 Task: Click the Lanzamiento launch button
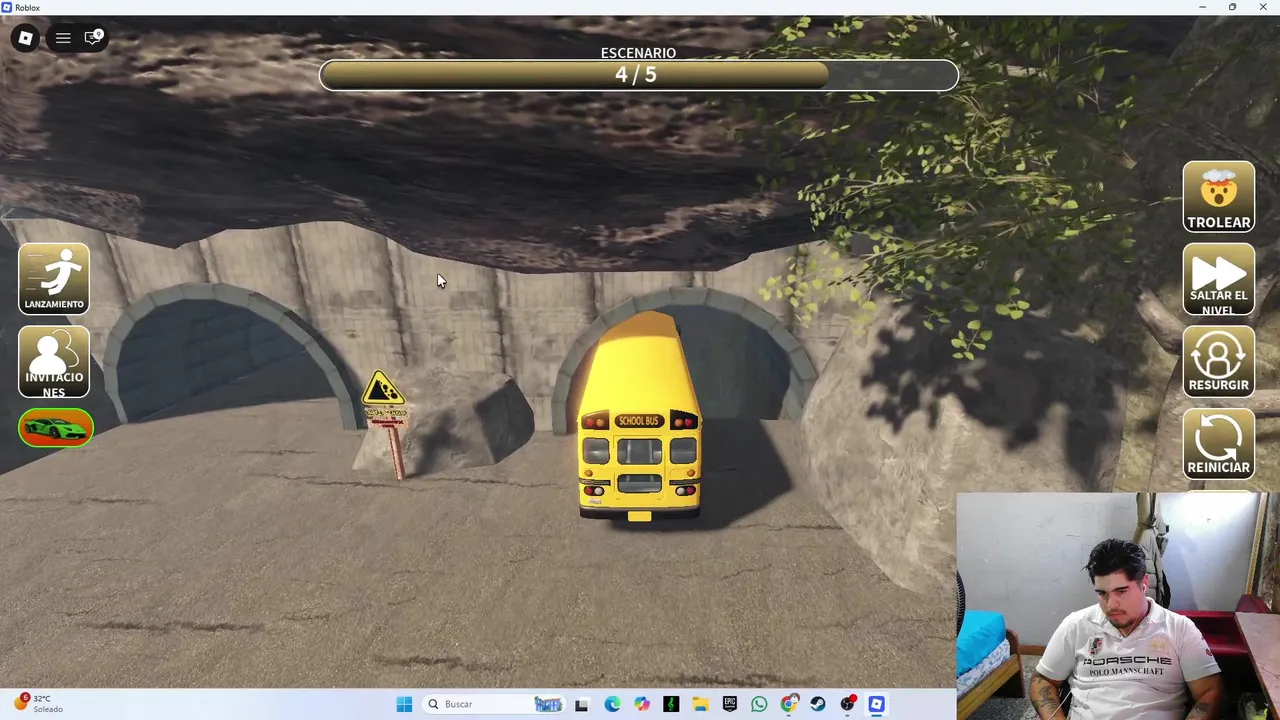click(54, 279)
